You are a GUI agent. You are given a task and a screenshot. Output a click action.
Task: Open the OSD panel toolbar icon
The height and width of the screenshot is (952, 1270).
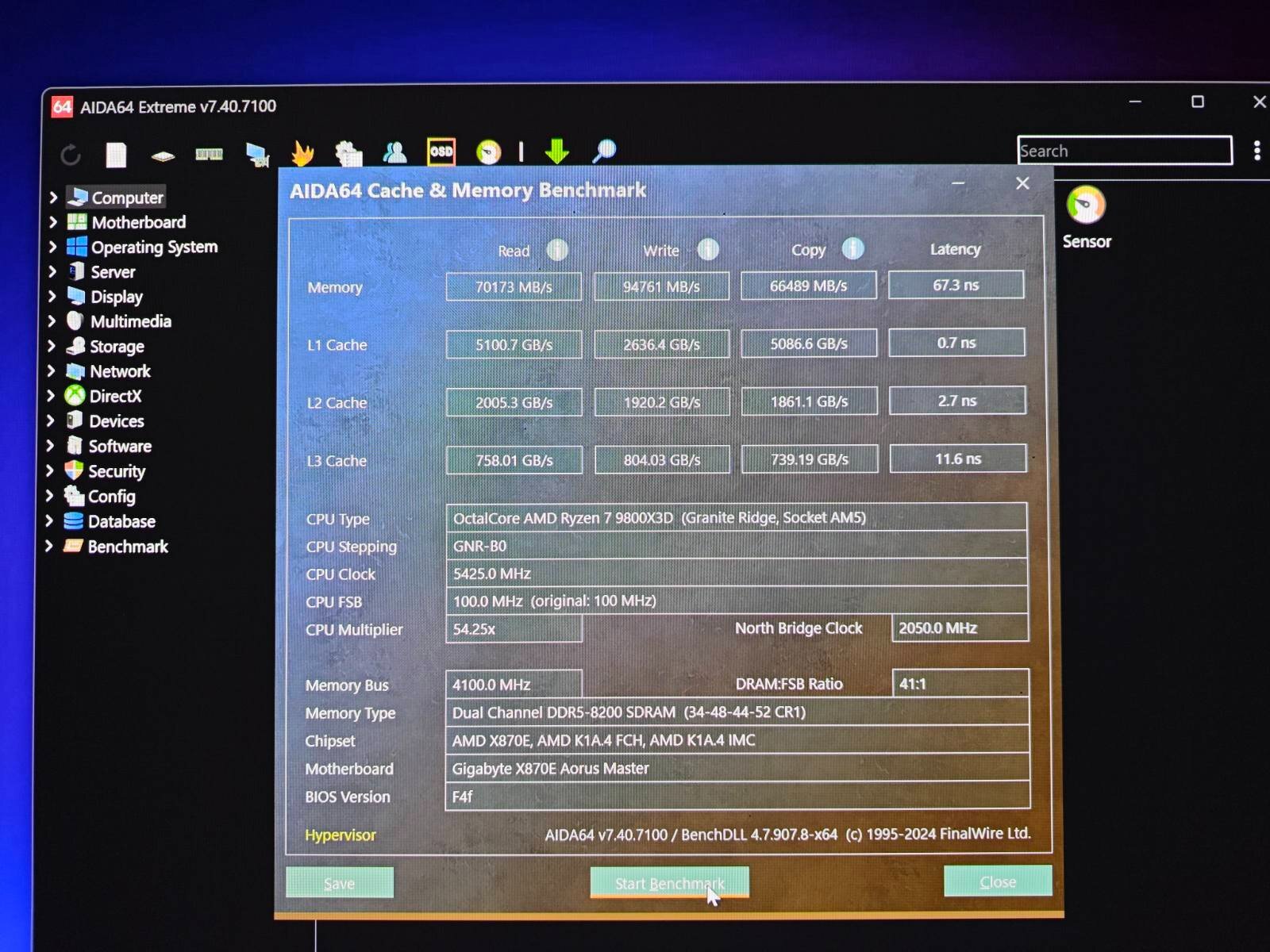tap(441, 152)
